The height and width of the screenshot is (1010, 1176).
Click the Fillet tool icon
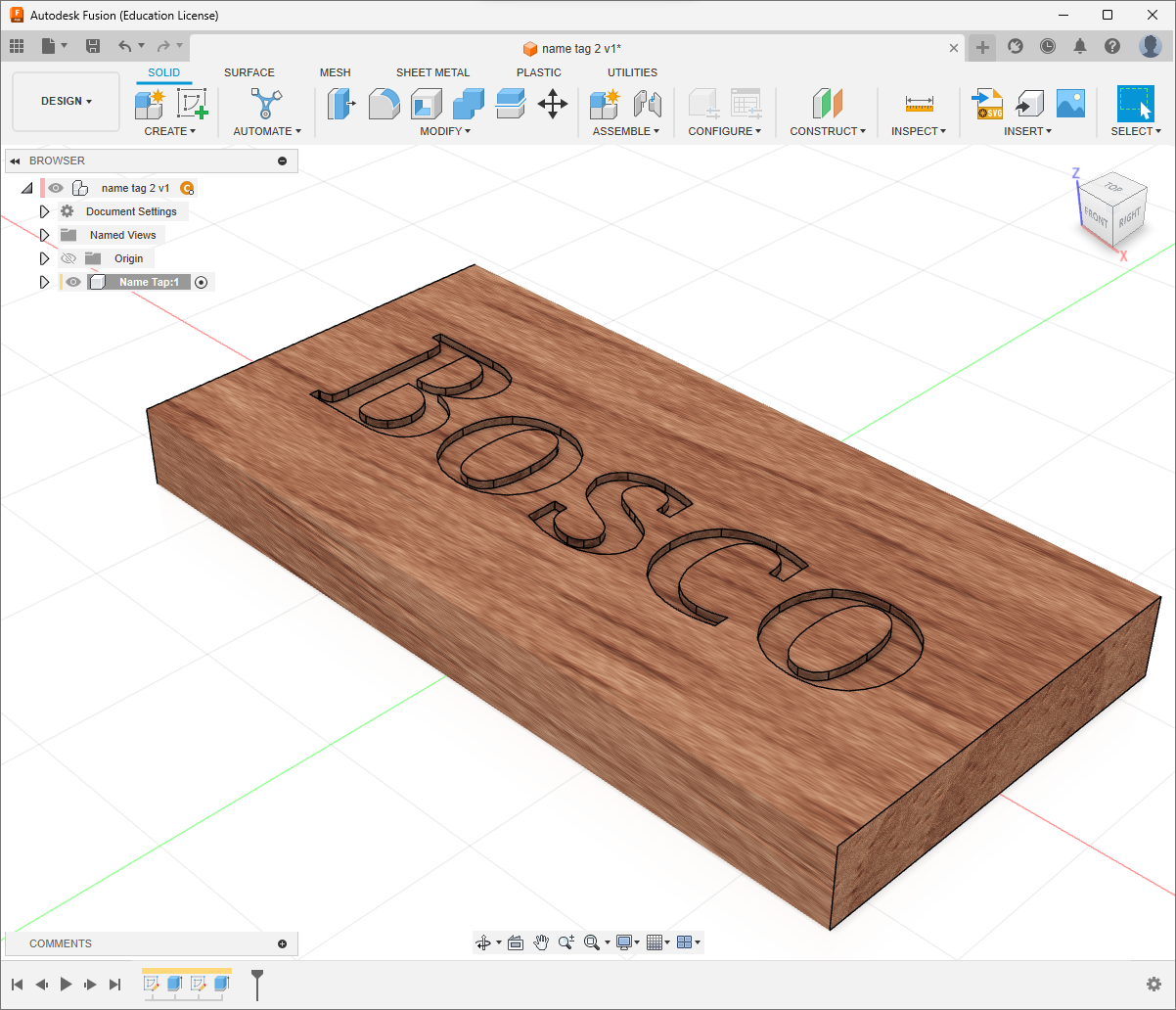coord(384,103)
